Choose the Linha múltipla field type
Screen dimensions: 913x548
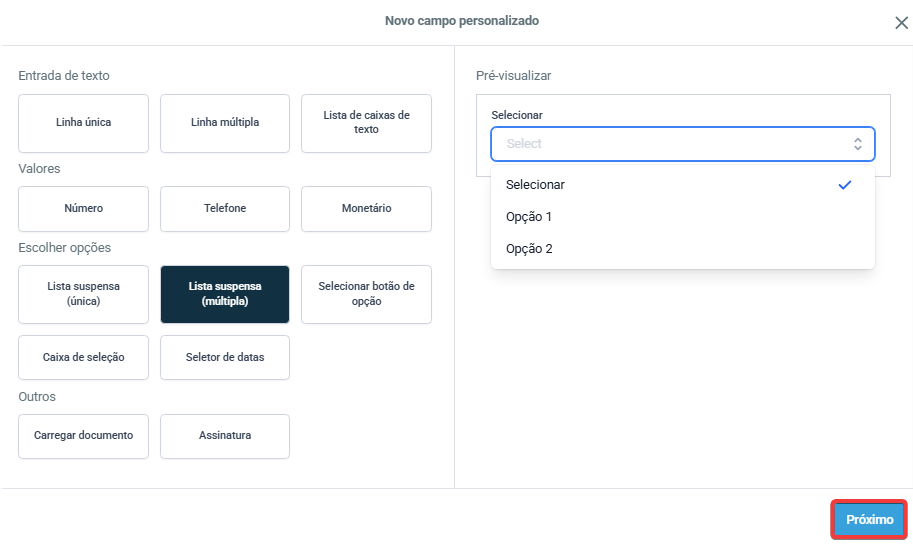coord(225,123)
